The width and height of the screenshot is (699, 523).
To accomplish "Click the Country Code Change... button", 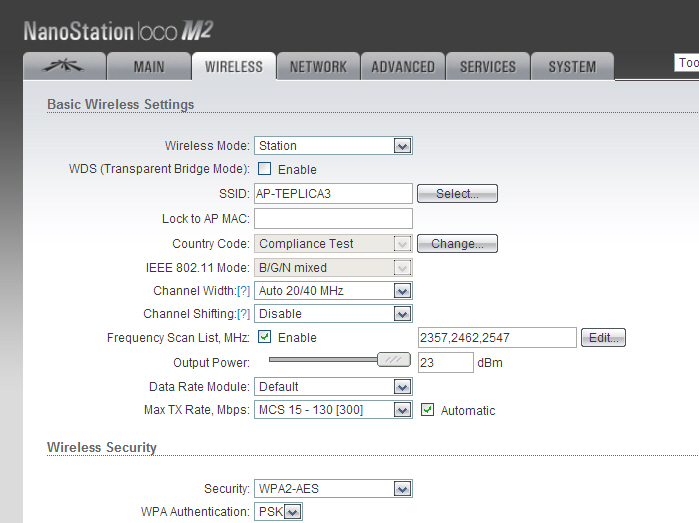I will point(457,243).
